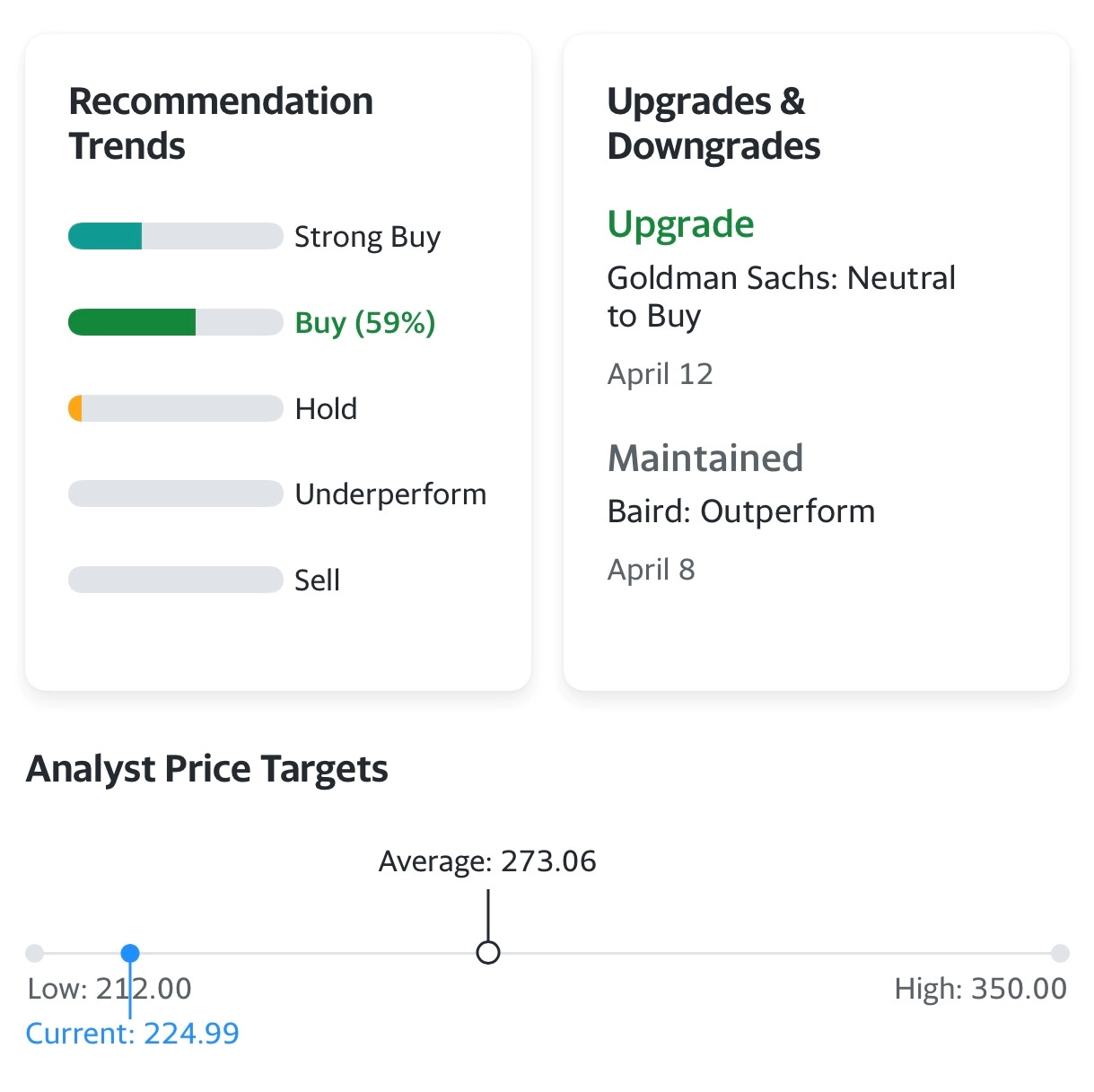Click the April 8 date
1094x1092 pixels.
pyautogui.click(x=651, y=569)
